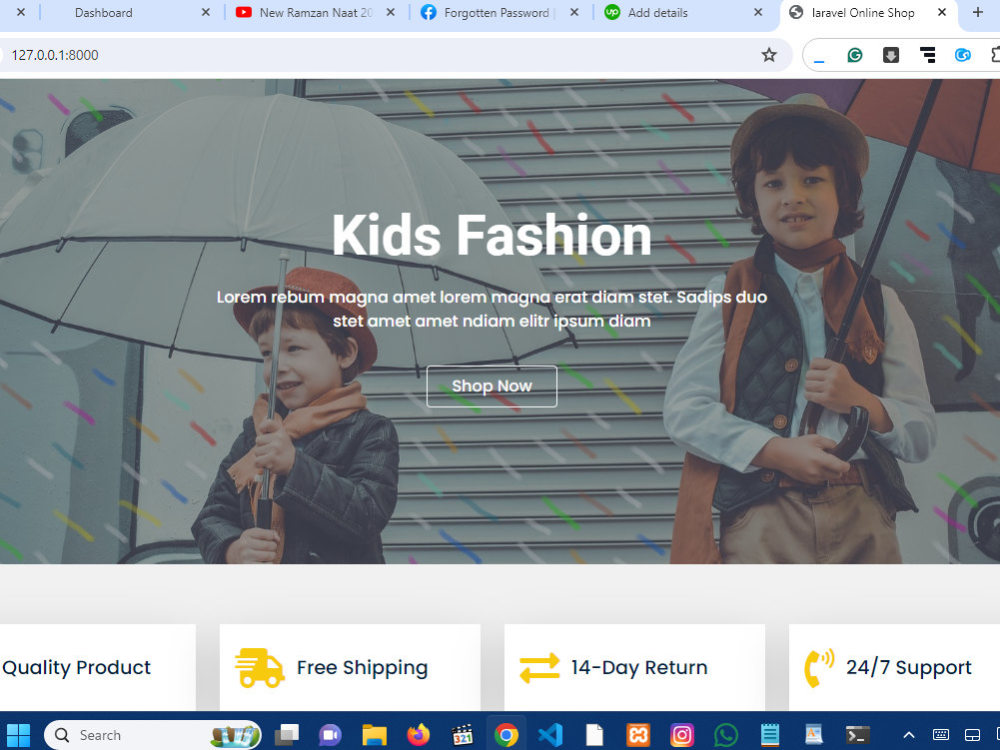Launch Firefox from the taskbar

tap(418, 735)
